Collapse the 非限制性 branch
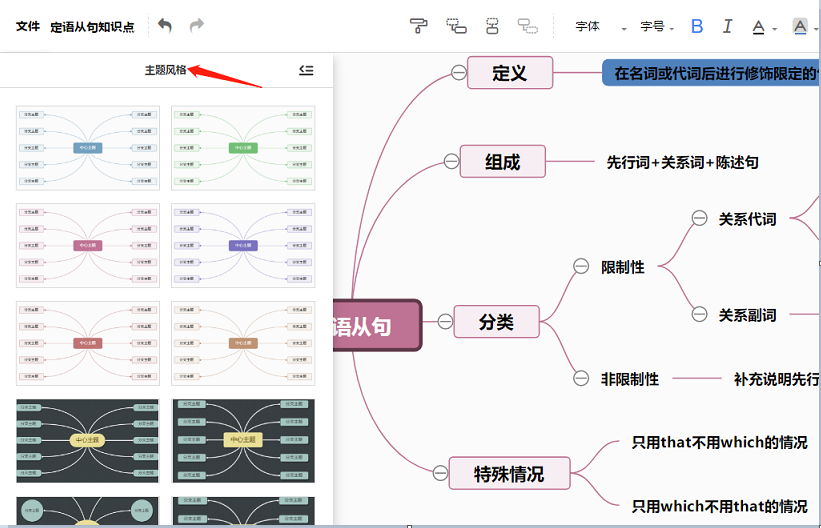The image size is (821, 528). (x=581, y=378)
